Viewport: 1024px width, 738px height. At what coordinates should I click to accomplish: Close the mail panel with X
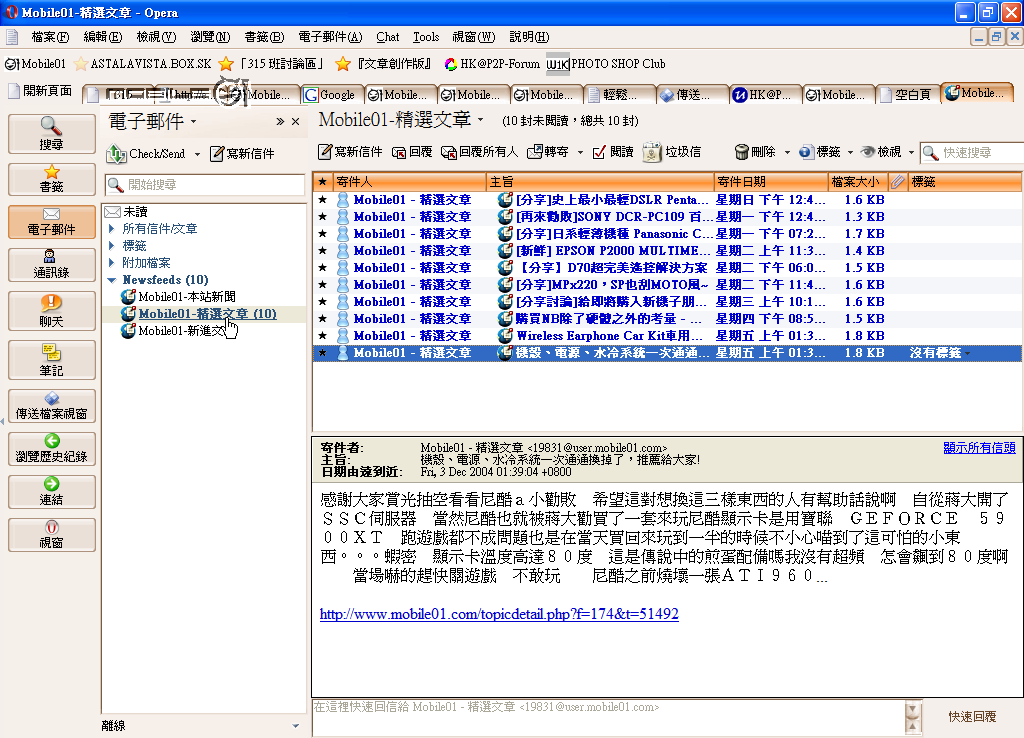pyautogui.click(x=295, y=121)
